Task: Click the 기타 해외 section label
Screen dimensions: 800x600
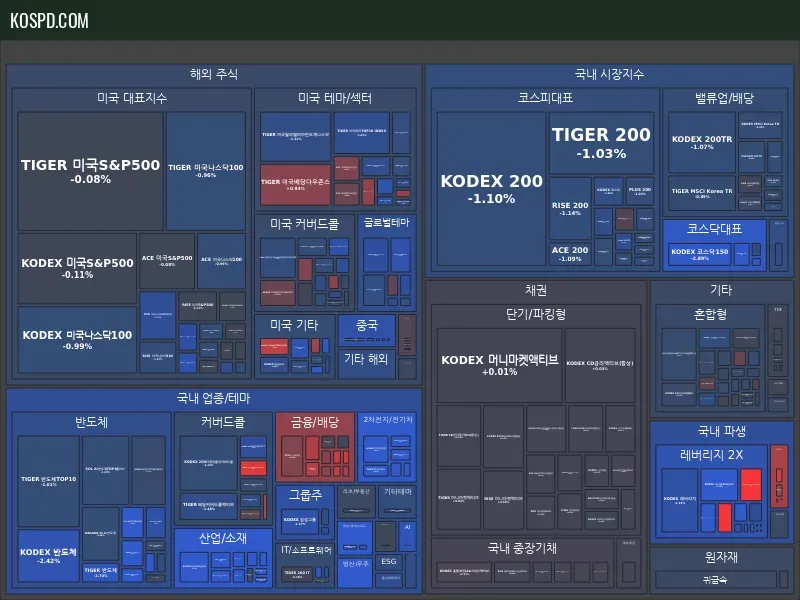Action: point(366,359)
